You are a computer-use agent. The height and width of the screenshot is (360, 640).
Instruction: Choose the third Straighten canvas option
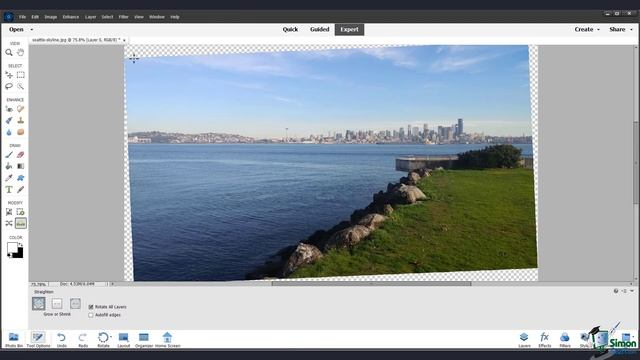click(75, 303)
